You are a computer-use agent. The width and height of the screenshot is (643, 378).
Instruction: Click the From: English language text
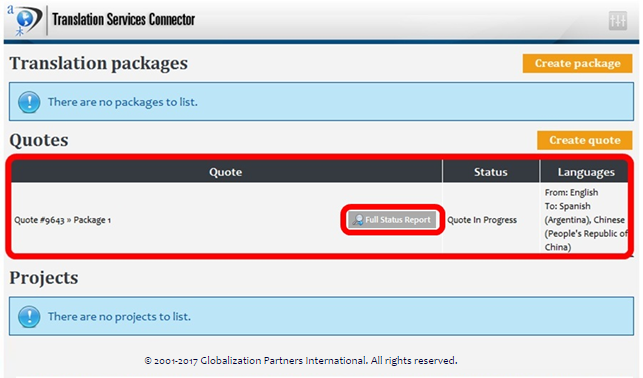tap(571, 192)
